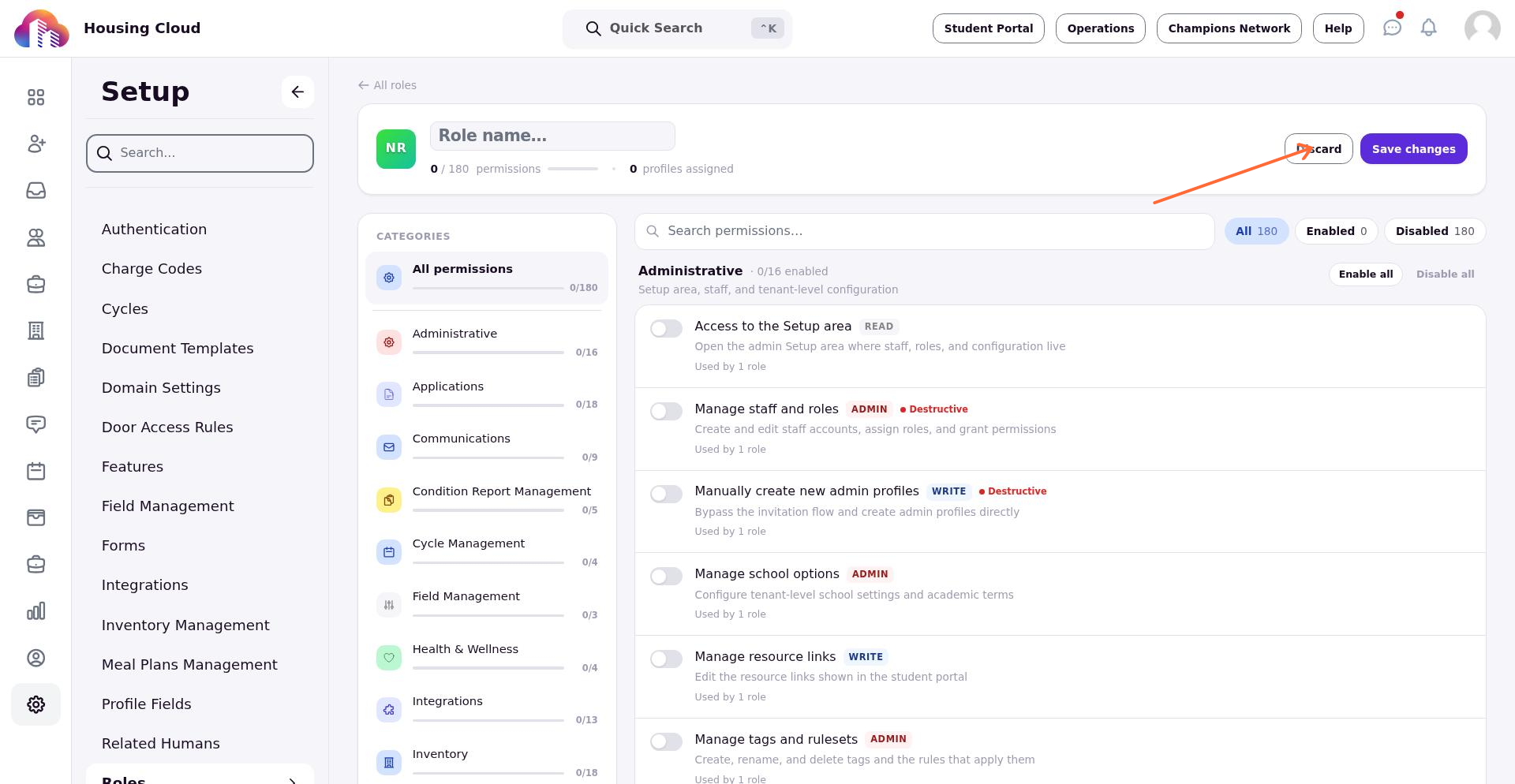
Task: Open the building icon in left rail
Action: (x=36, y=330)
